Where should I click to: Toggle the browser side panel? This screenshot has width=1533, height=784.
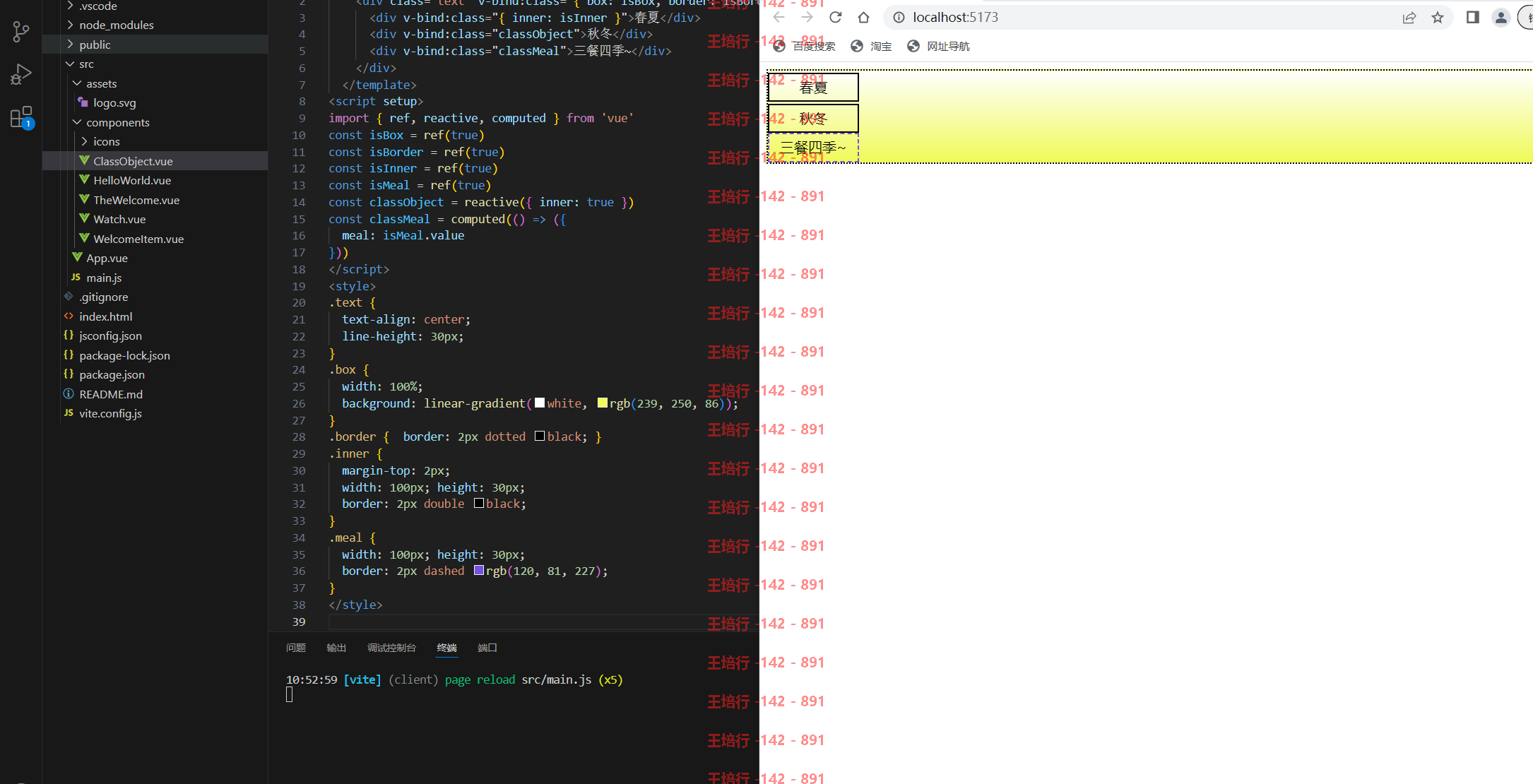pyautogui.click(x=1473, y=18)
